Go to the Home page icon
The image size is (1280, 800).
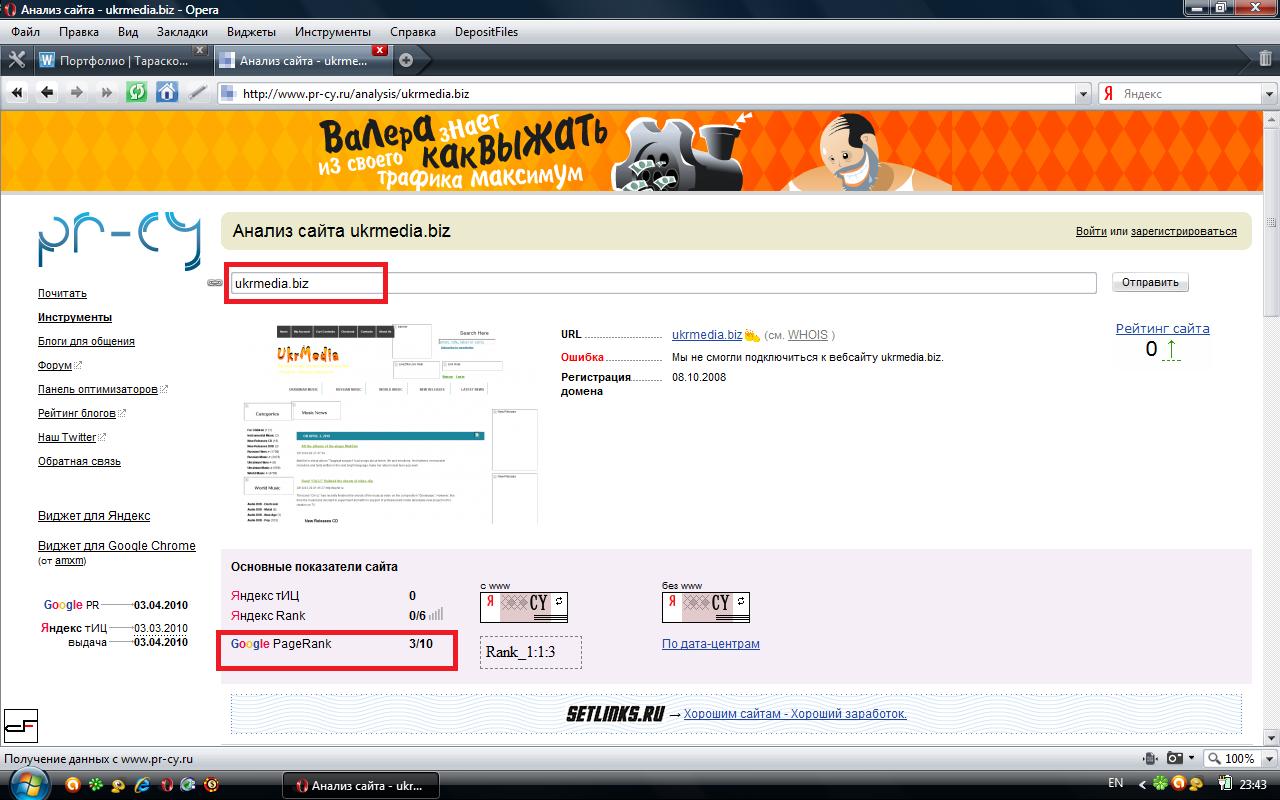pyautogui.click(x=167, y=93)
